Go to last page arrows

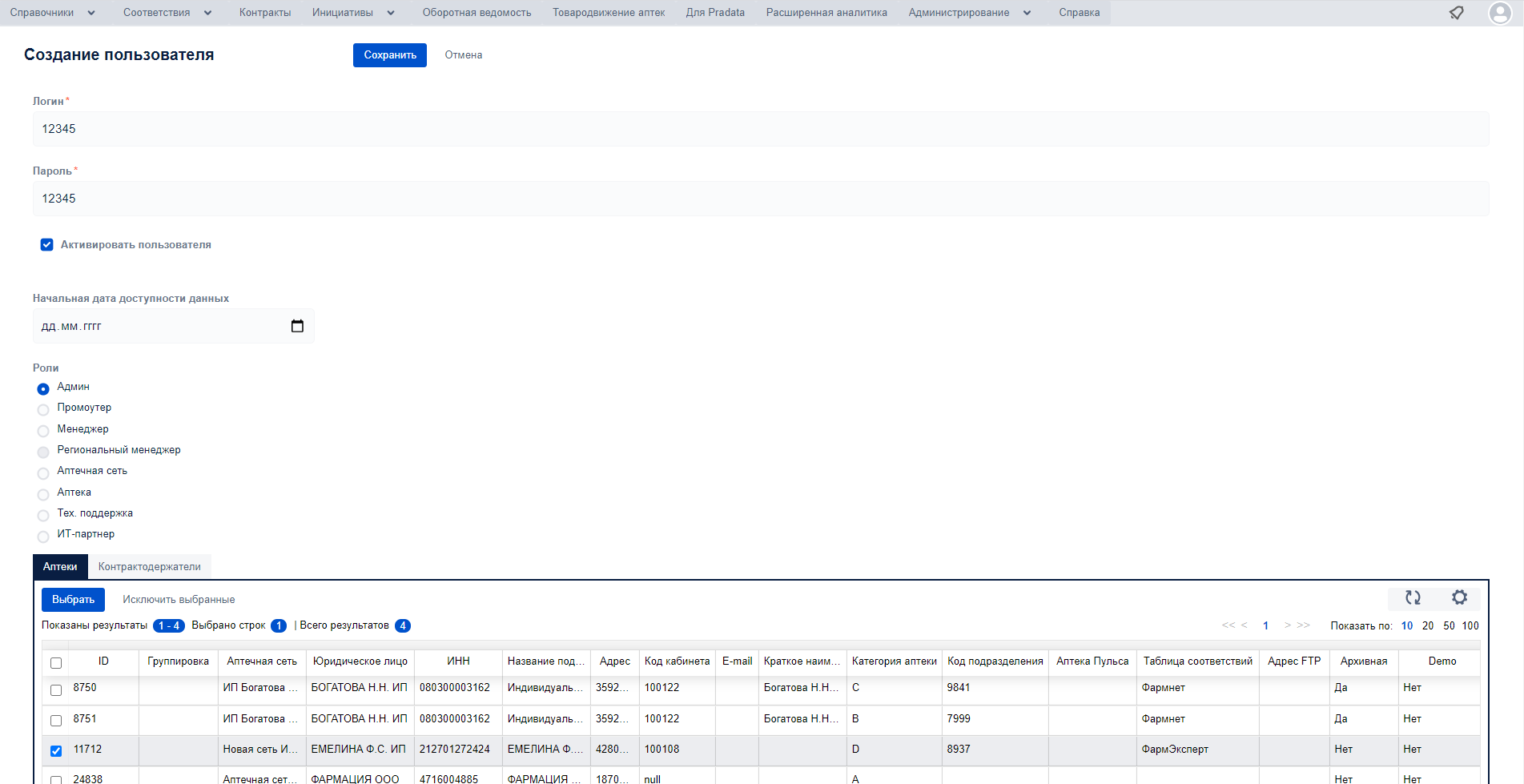pyautogui.click(x=1304, y=625)
